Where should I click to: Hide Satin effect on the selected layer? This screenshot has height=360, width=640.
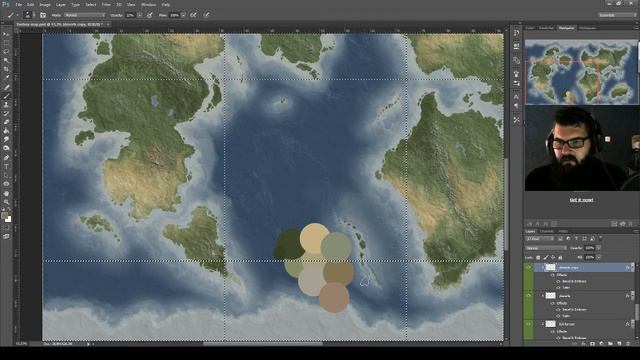tap(558, 287)
